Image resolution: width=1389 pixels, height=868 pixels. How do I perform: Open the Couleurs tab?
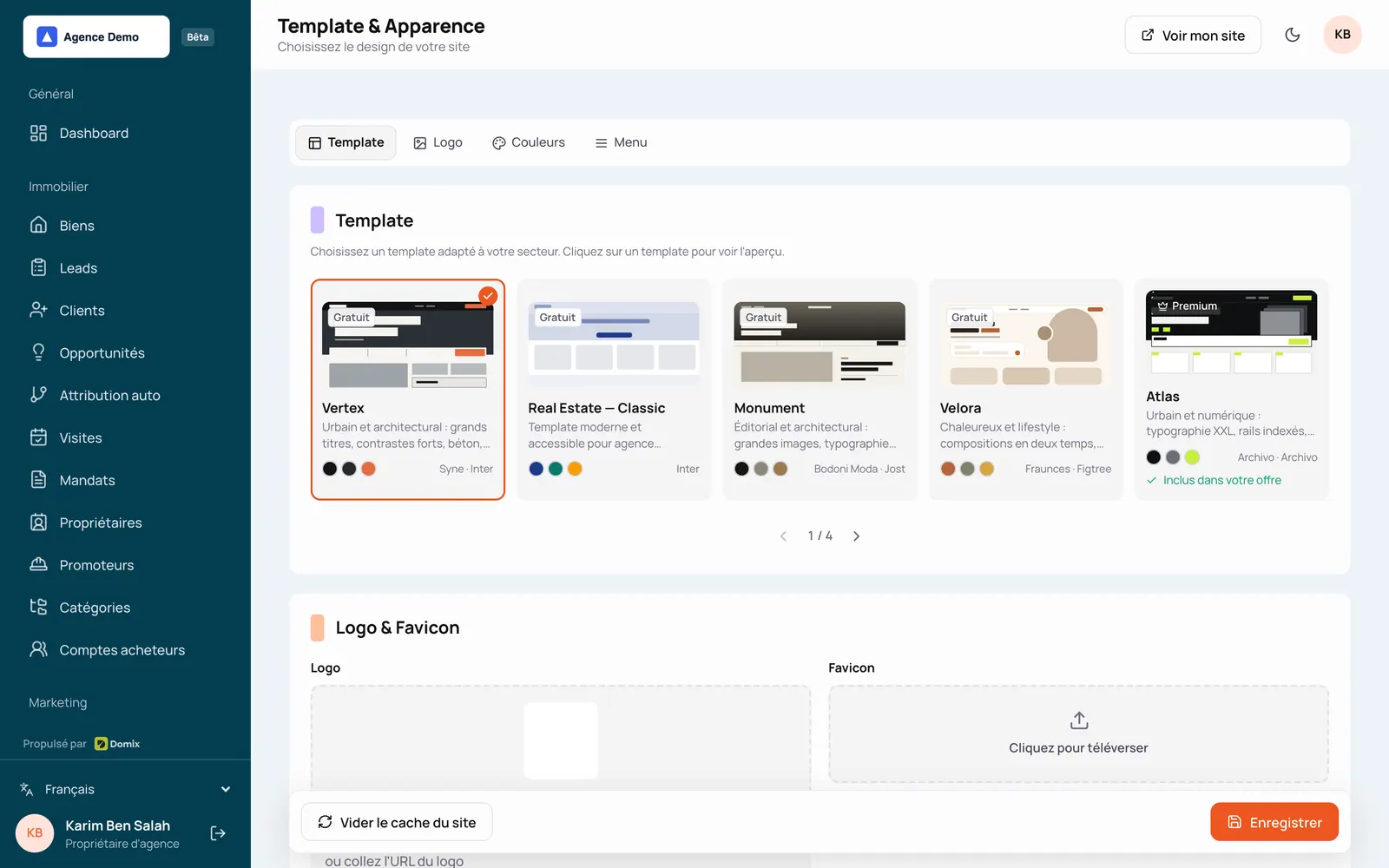528,142
